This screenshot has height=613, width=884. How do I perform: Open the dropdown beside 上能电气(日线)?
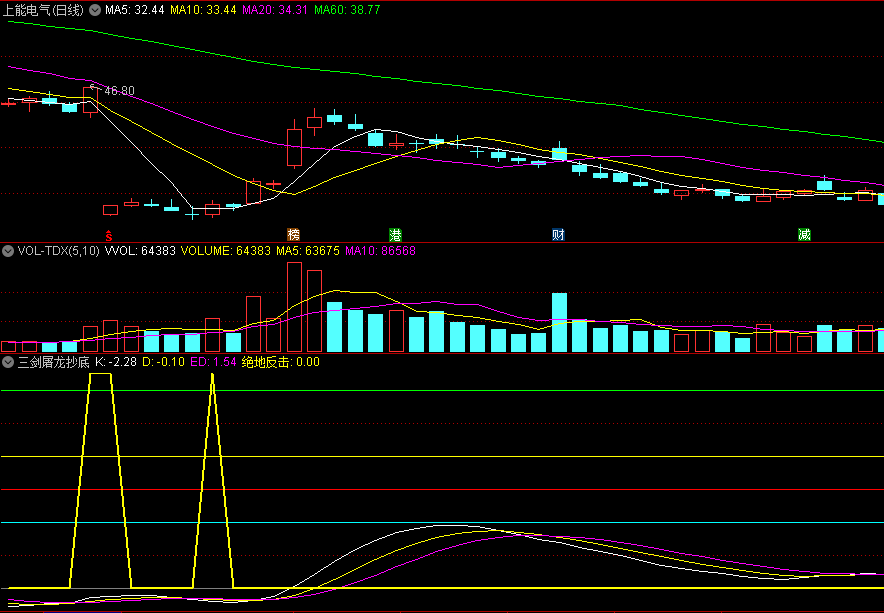(95, 10)
